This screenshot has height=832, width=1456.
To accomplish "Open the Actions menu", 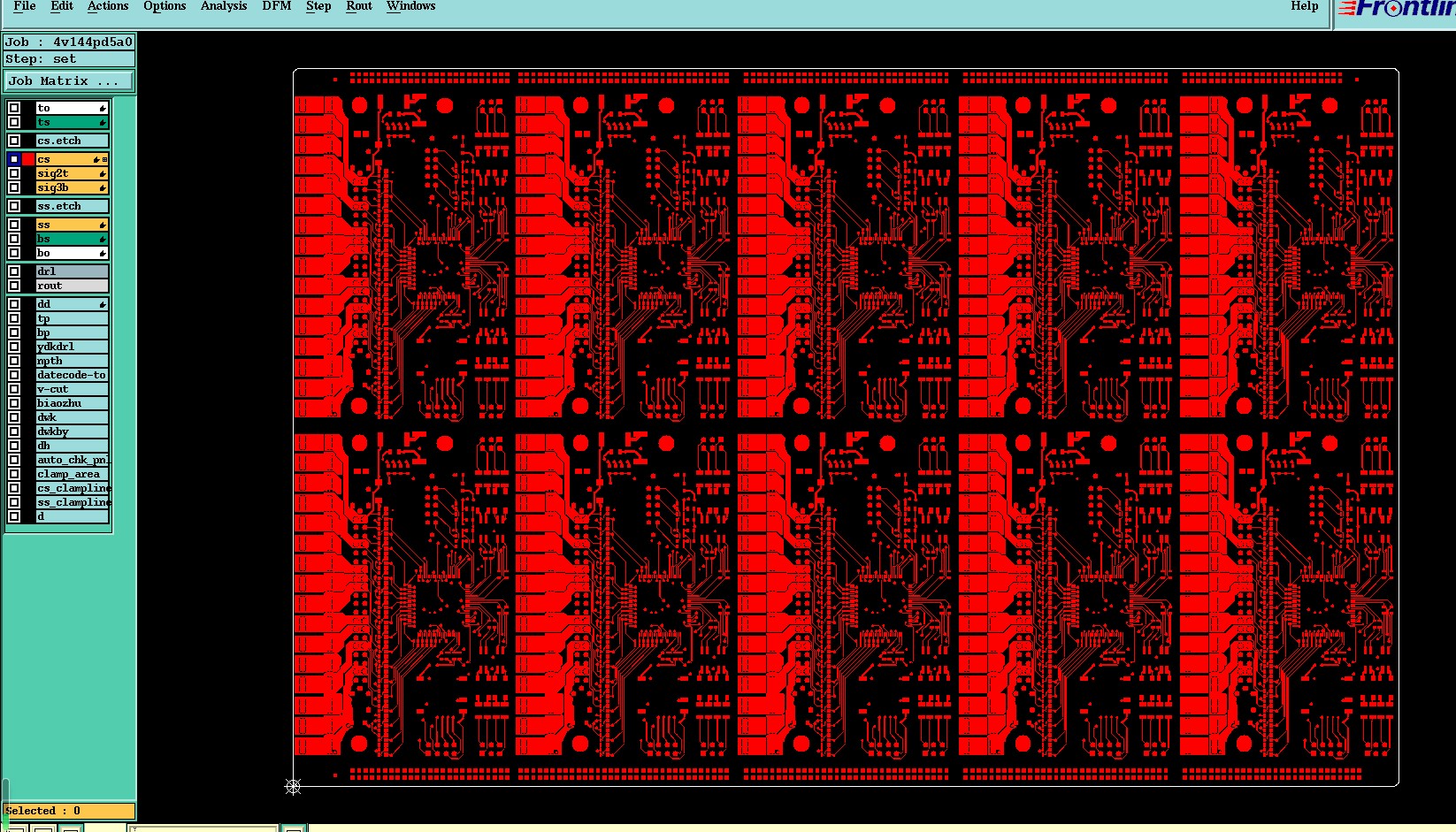I will tap(108, 6).
